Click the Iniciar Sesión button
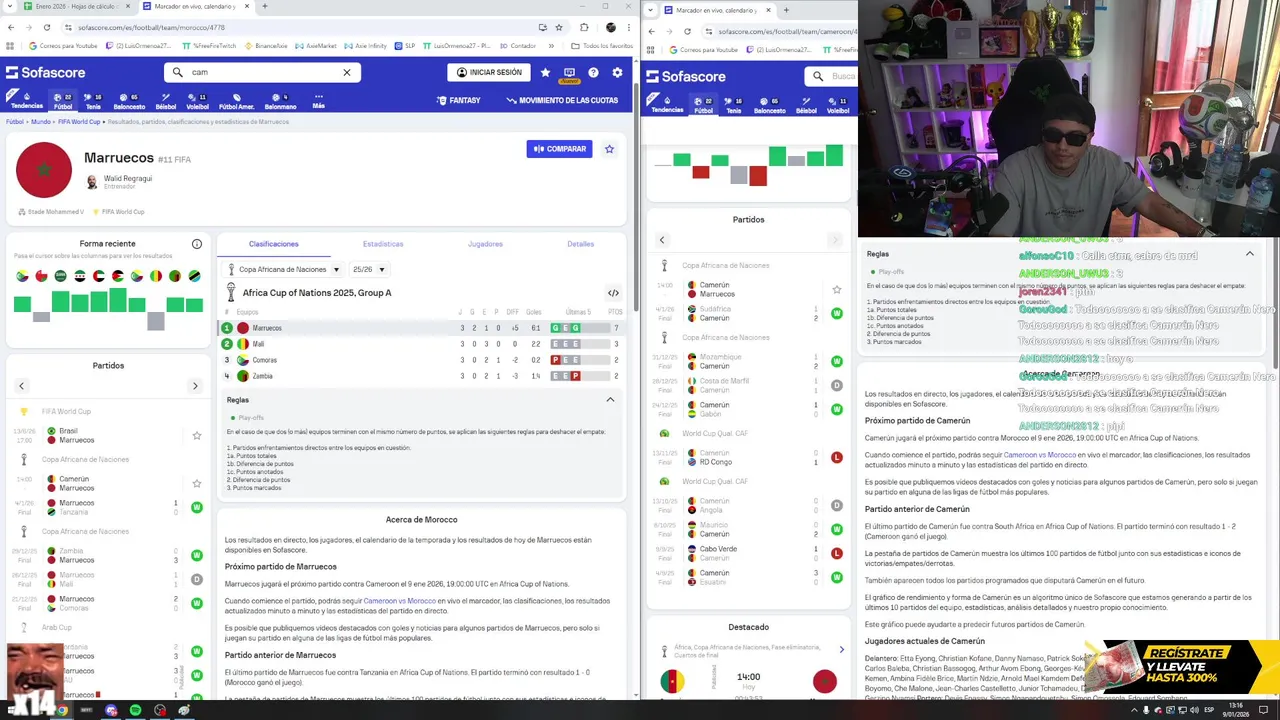1280x720 pixels. (489, 72)
